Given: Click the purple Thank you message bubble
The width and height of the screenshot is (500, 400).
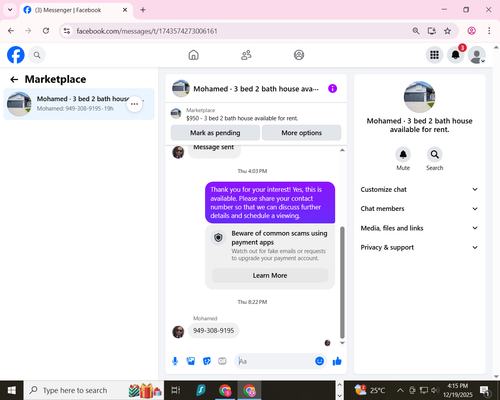Looking at the screenshot, I should click(x=270, y=202).
